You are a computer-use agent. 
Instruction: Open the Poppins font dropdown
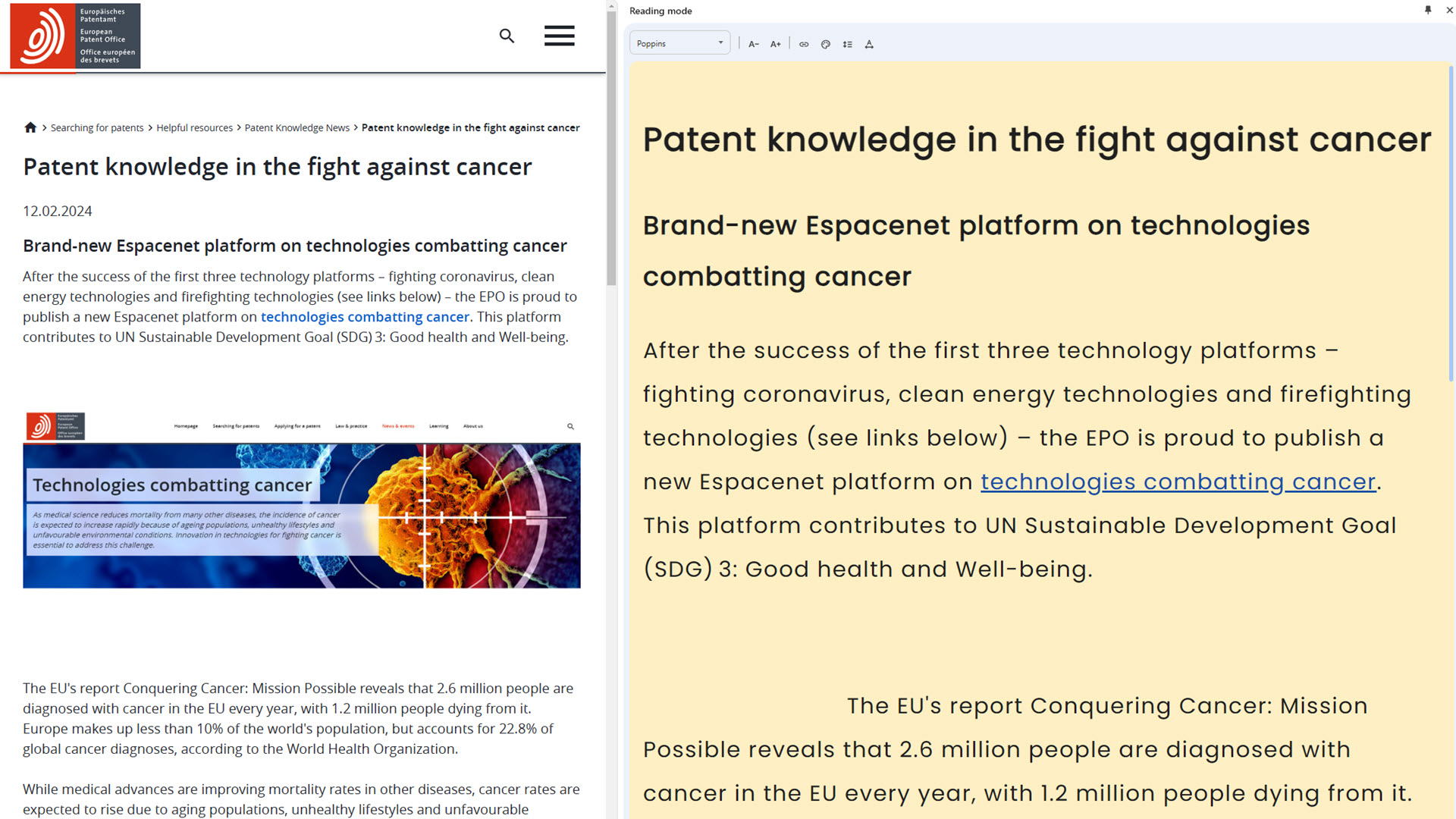click(x=679, y=43)
